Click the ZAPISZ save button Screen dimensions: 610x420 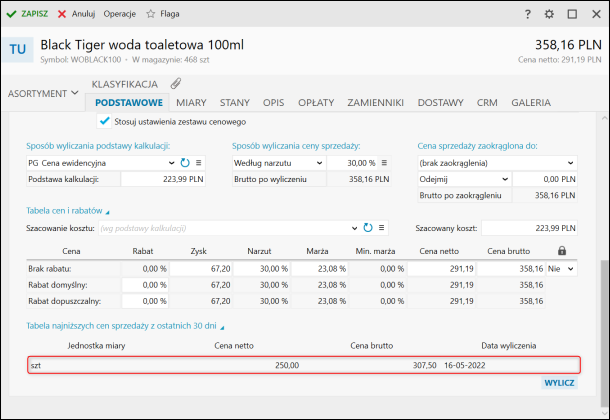[27, 14]
